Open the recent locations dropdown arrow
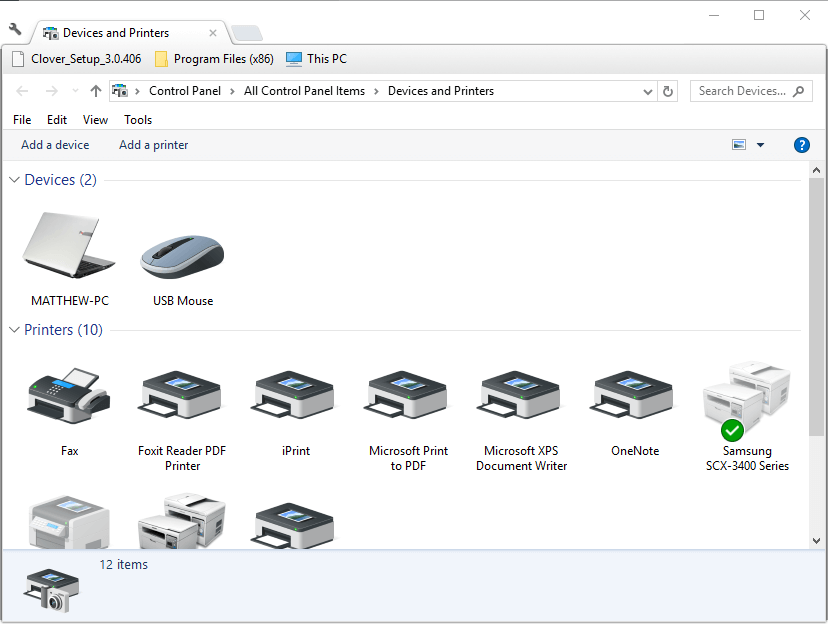This screenshot has height=624, width=828. point(76,91)
